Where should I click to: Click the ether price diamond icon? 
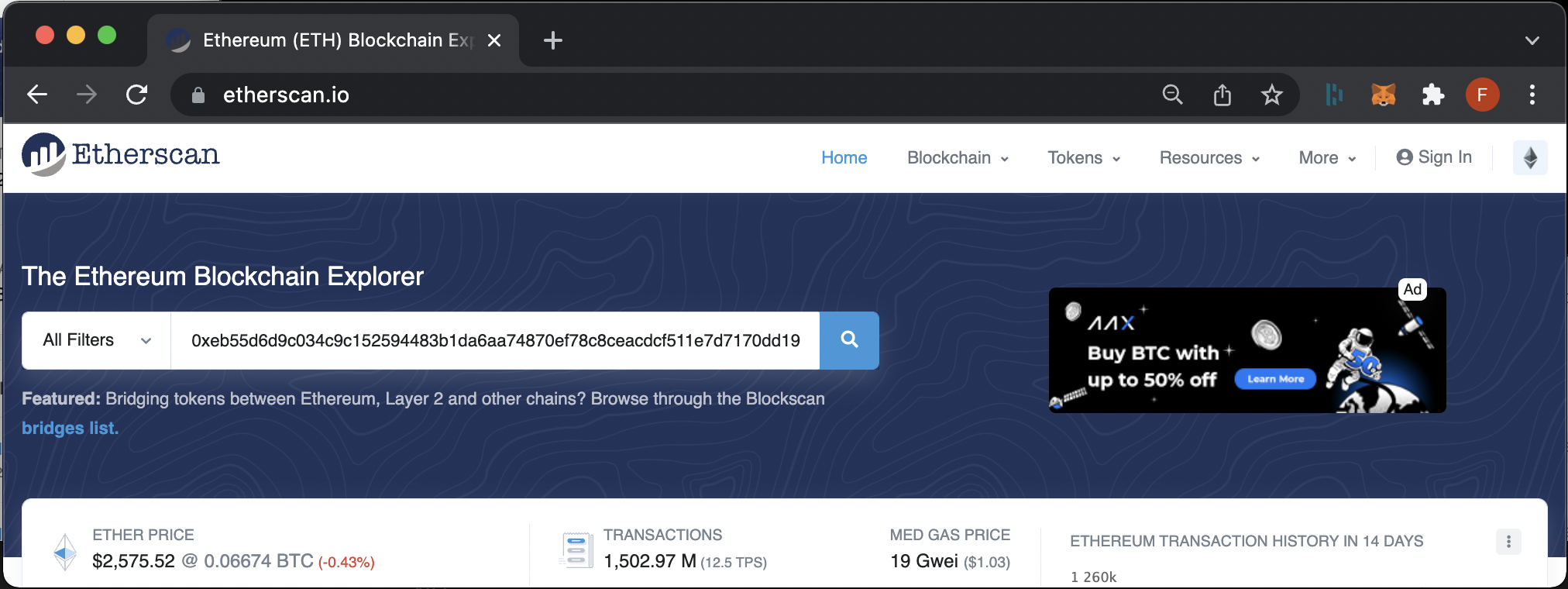coord(65,552)
